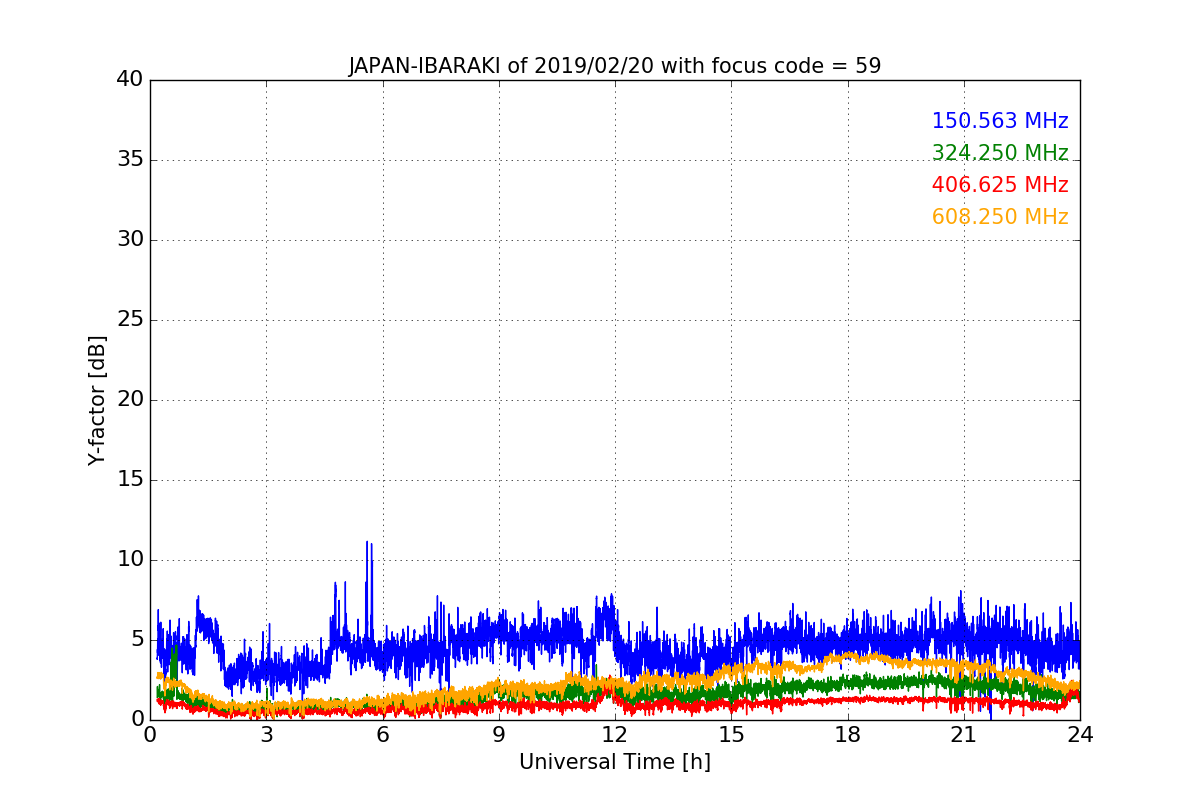
Task: Click x-axis tick value 12
Action: pyautogui.click(x=615, y=735)
